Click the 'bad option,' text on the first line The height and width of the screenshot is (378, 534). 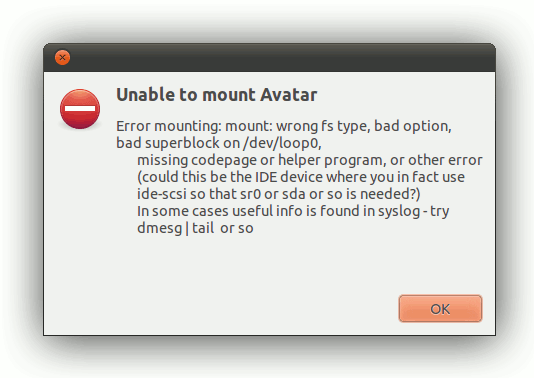click(x=413, y=126)
